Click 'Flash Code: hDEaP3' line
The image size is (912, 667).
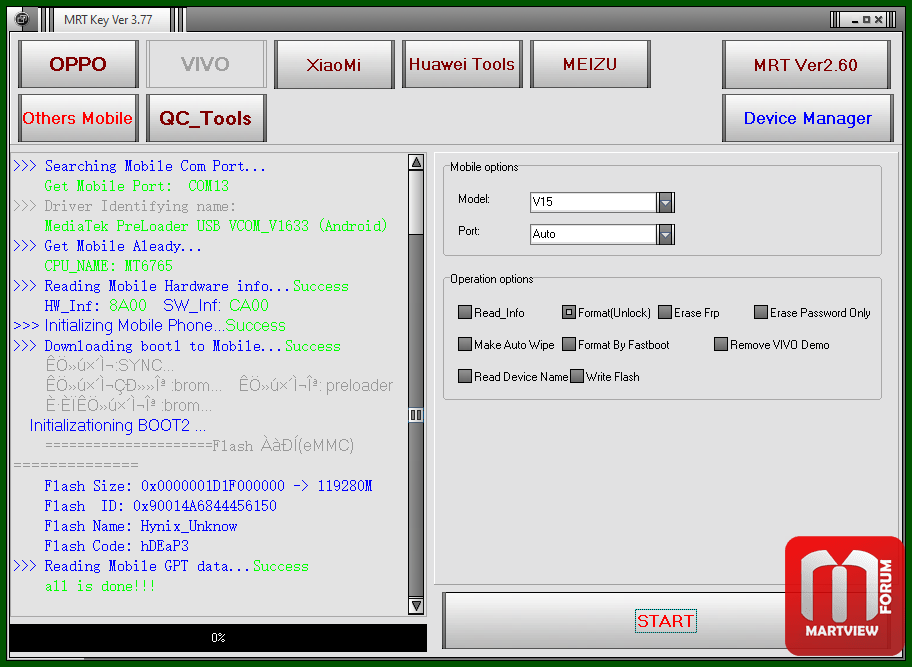116,546
